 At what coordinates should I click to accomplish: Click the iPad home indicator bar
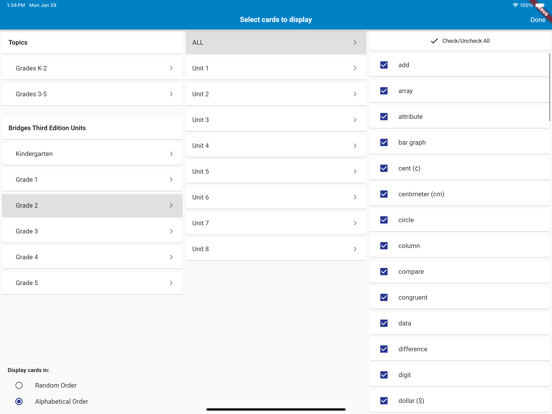[276, 409]
